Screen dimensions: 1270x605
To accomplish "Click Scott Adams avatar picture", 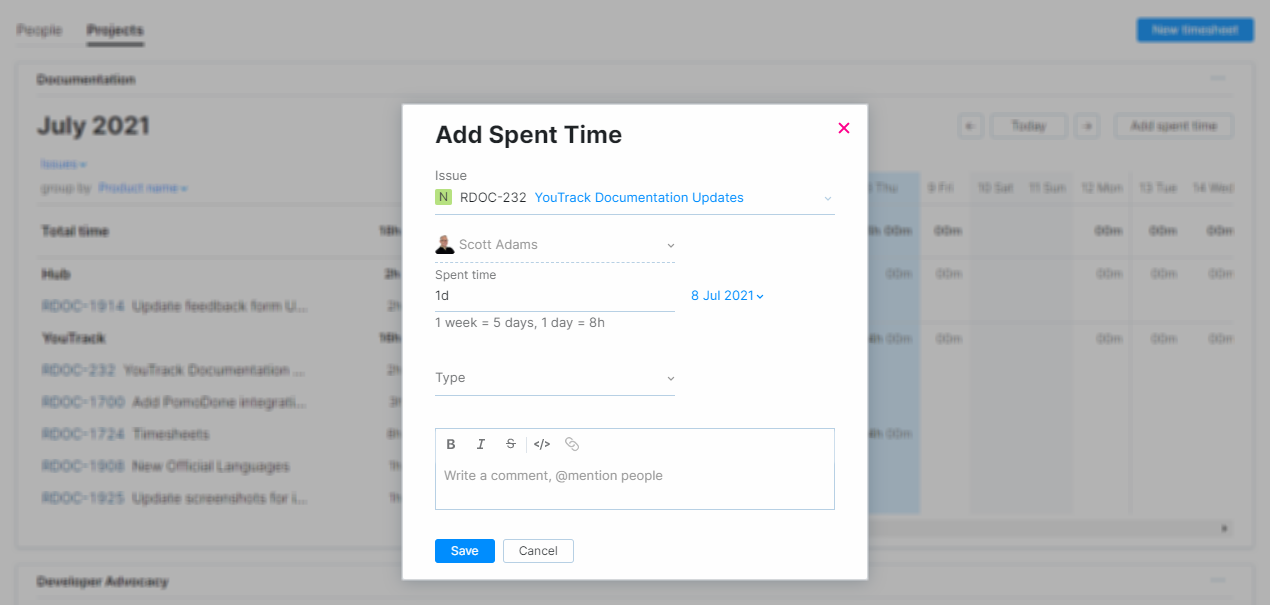I will [x=445, y=245].
